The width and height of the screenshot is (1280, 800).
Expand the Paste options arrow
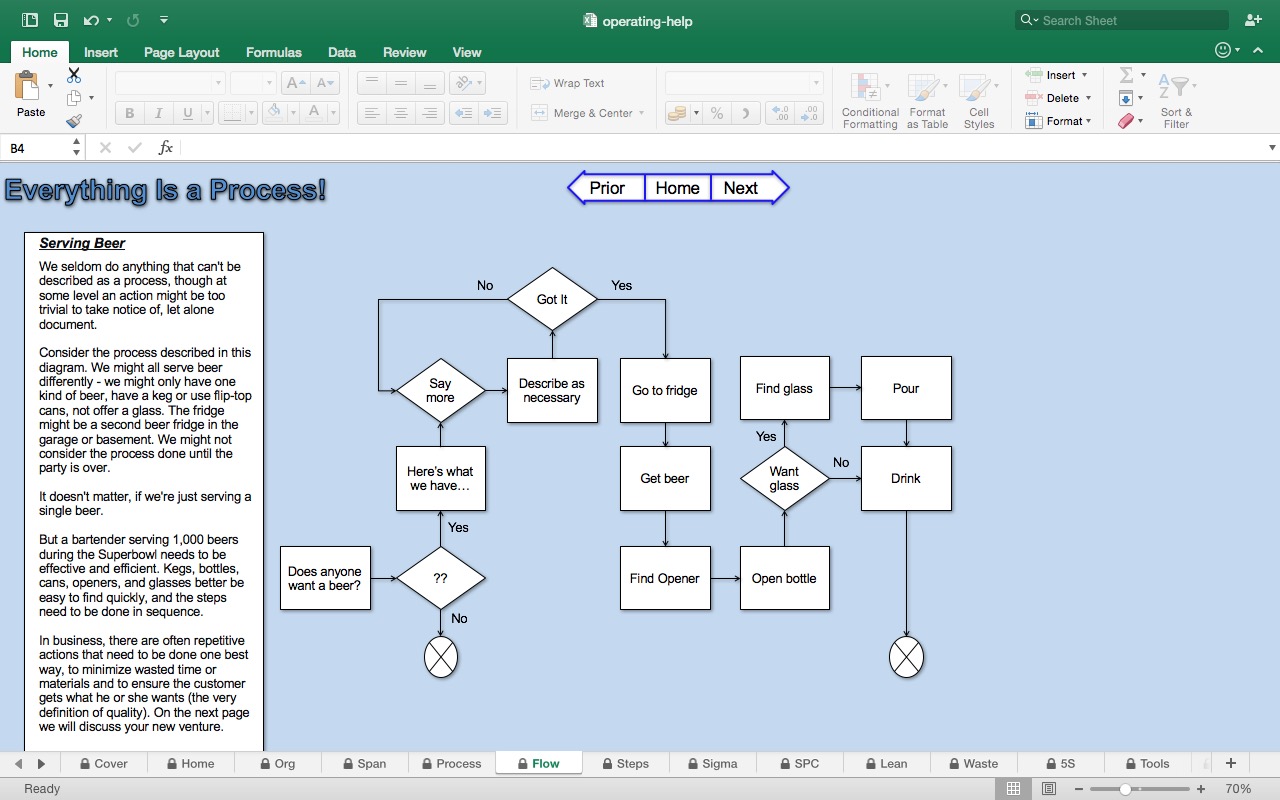pyautogui.click(x=50, y=86)
